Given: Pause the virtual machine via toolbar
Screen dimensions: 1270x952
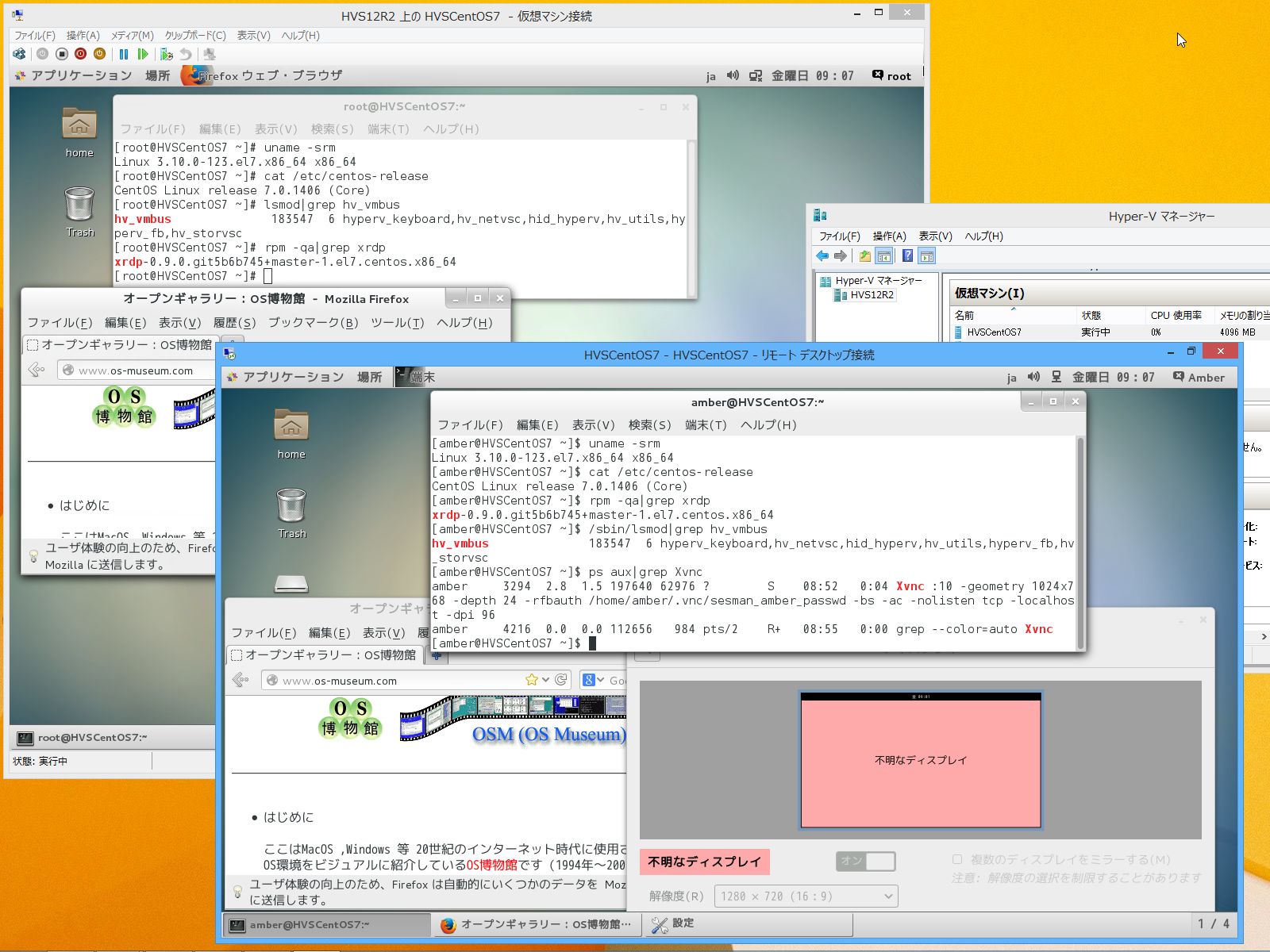Looking at the screenshot, I should (x=124, y=54).
